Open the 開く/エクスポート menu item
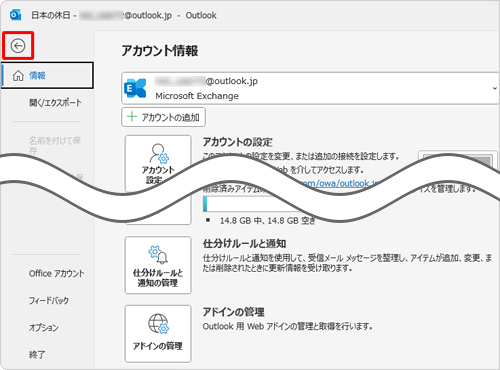The image size is (500, 370). [x=55, y=103]
